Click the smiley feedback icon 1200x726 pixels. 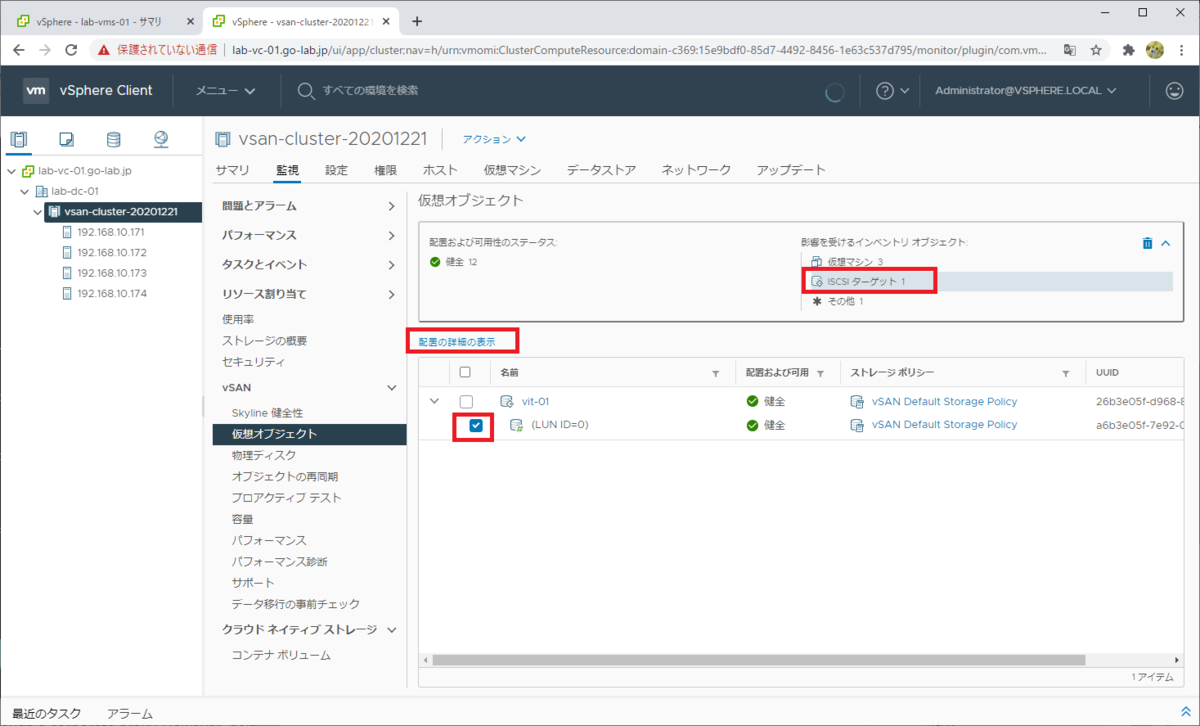click(x=1175, y=91)
